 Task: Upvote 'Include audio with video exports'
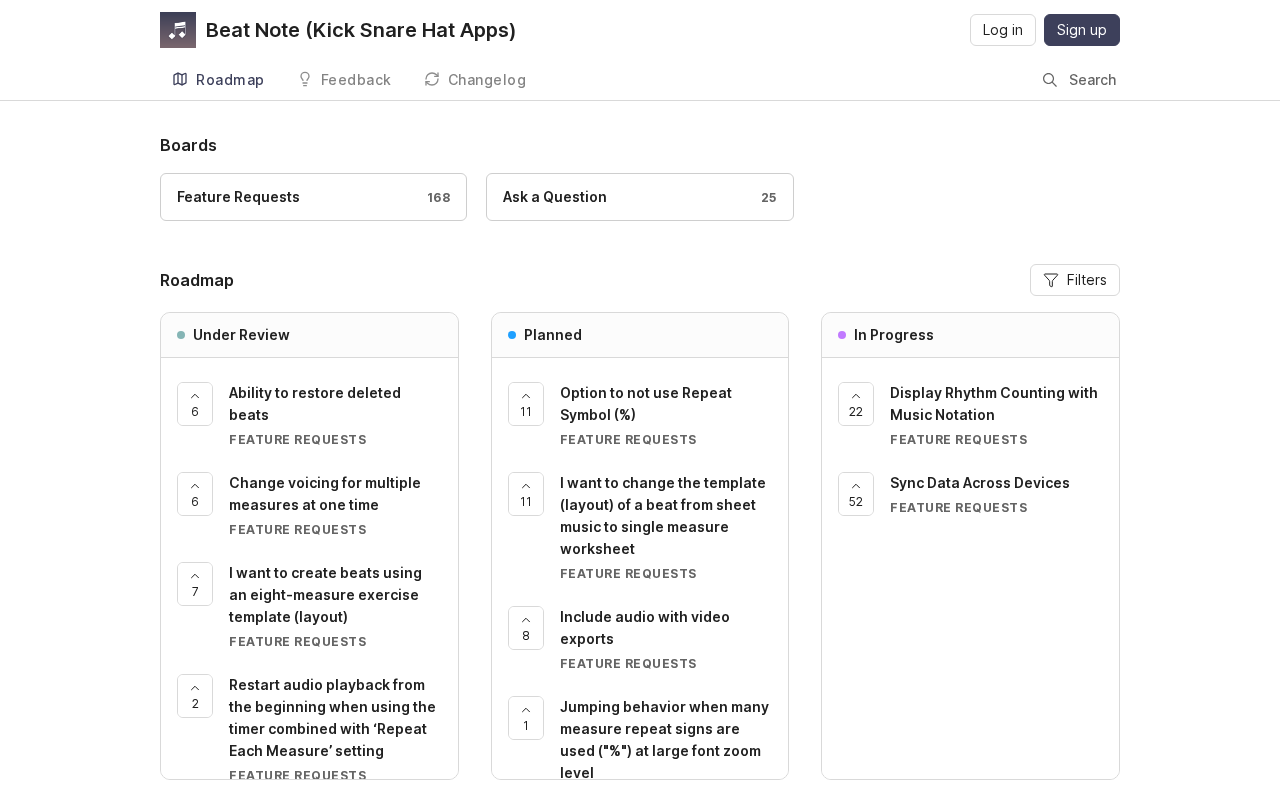[x=526, y=628]
